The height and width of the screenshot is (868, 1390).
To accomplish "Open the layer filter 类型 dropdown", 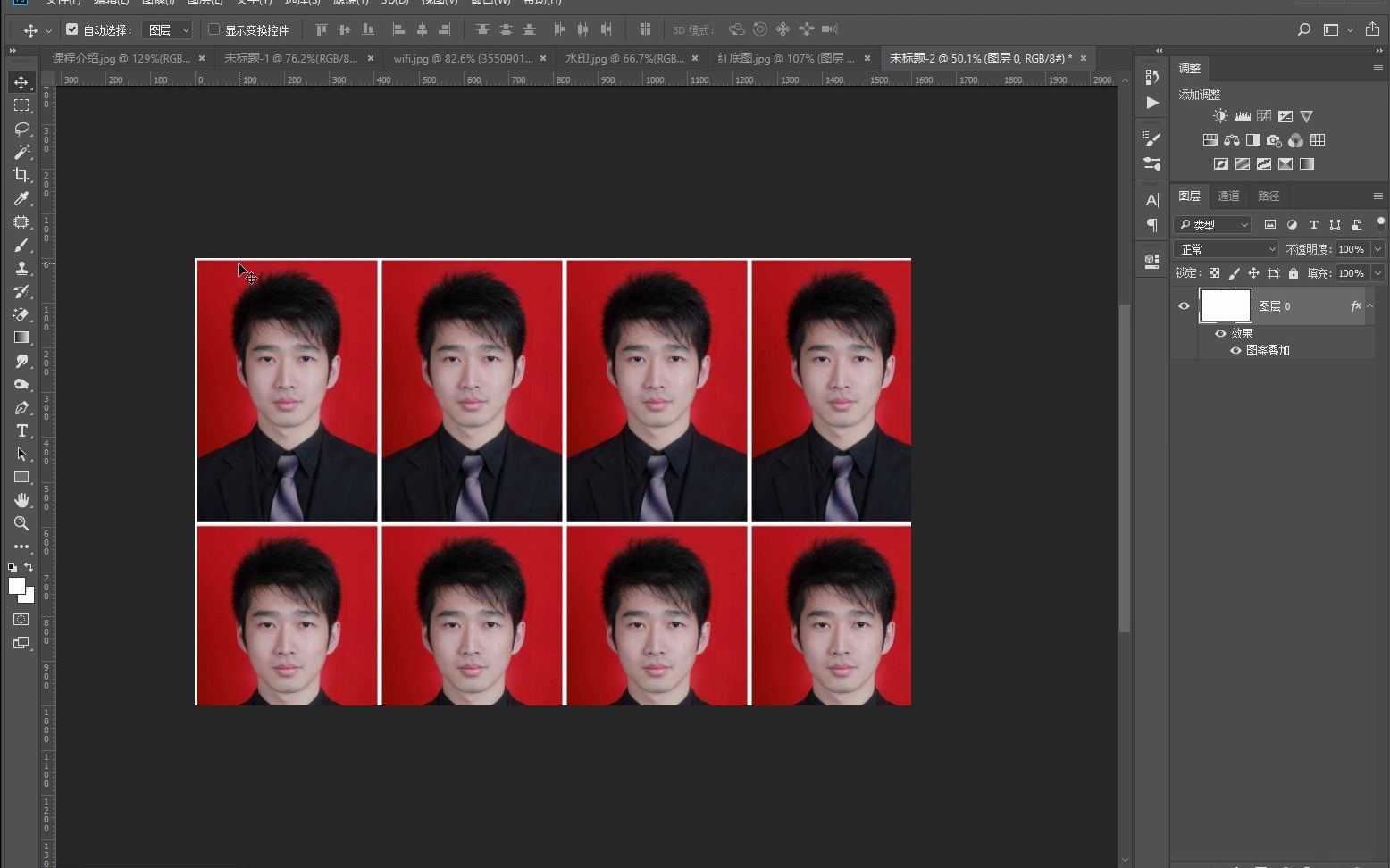I will pos(1212,224).
